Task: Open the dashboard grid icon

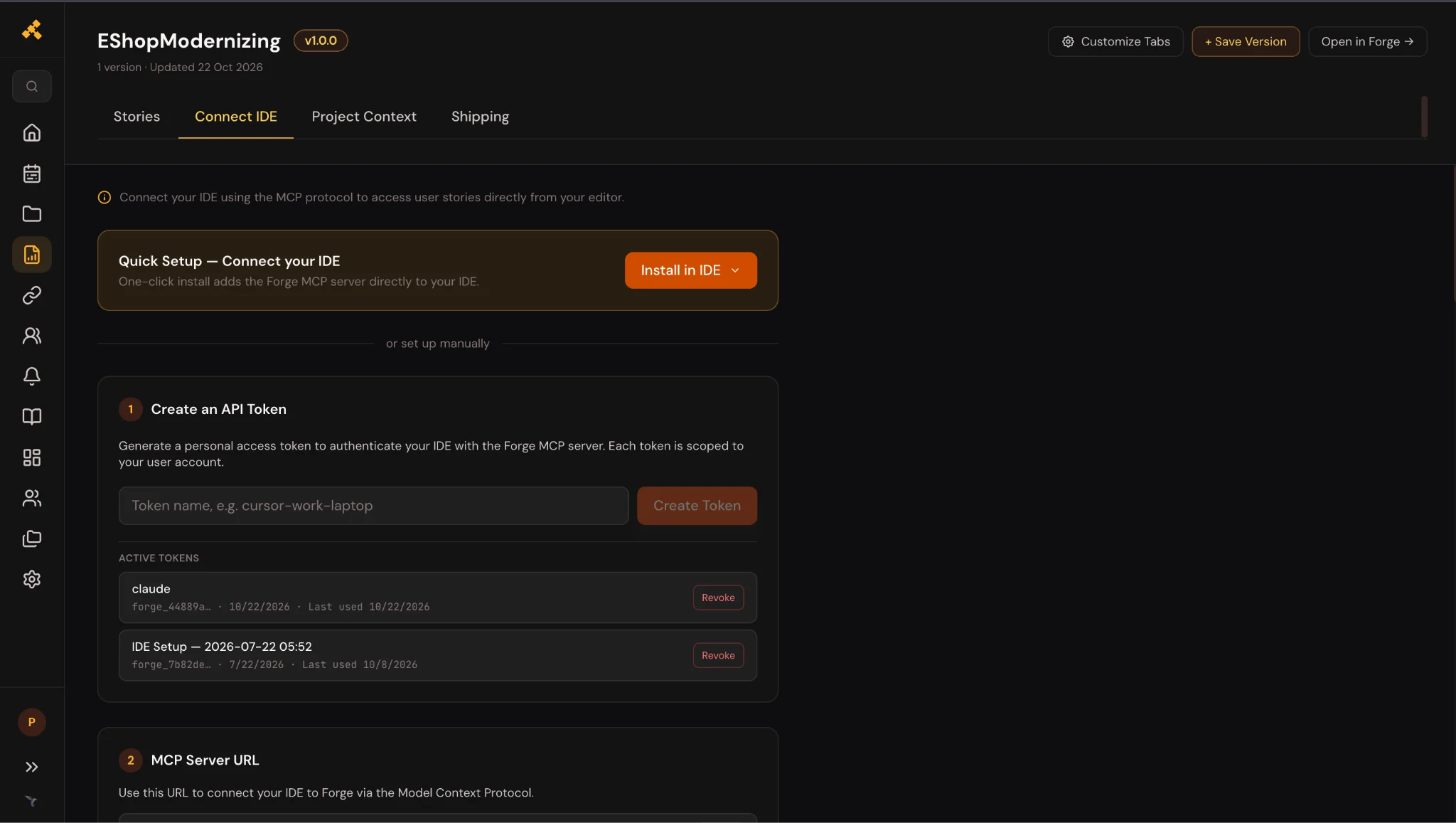Action: 32,457
